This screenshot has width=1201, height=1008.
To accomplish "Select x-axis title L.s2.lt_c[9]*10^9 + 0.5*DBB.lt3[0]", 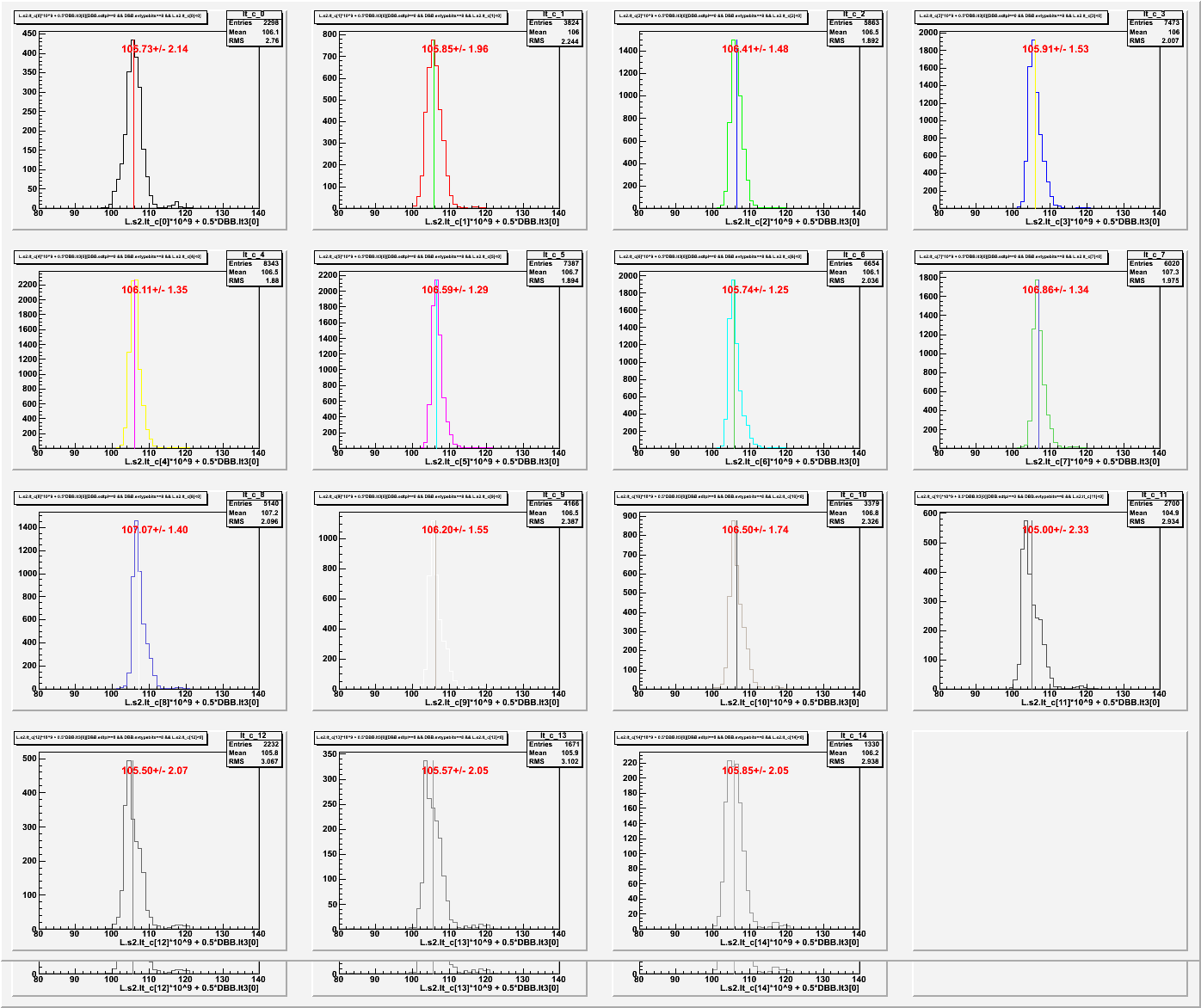I will (x=492, y=703).
